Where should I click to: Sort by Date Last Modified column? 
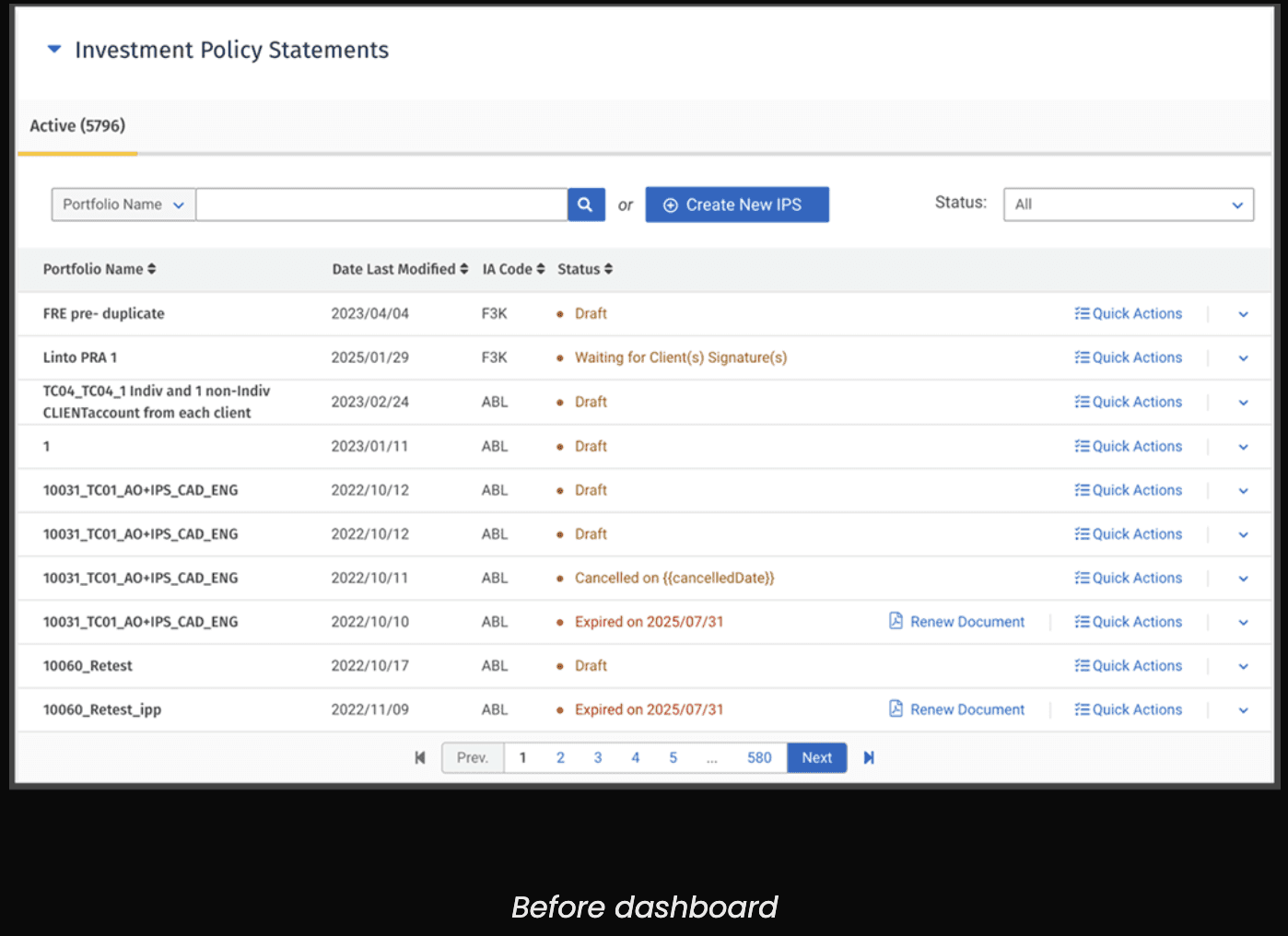pos(400,269)
